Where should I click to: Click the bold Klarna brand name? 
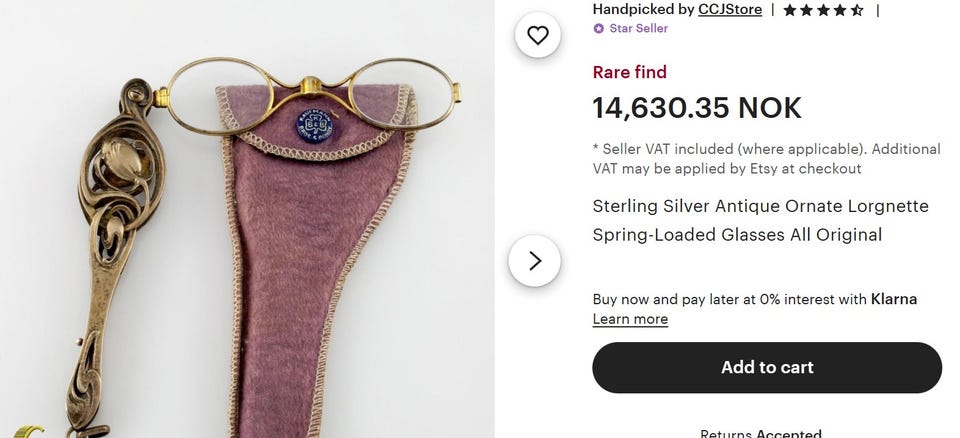click(x=894, y=299)
